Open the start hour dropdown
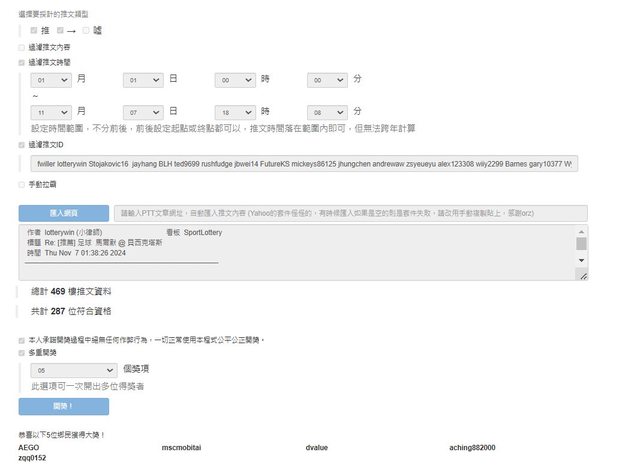 tap(235, 80)
